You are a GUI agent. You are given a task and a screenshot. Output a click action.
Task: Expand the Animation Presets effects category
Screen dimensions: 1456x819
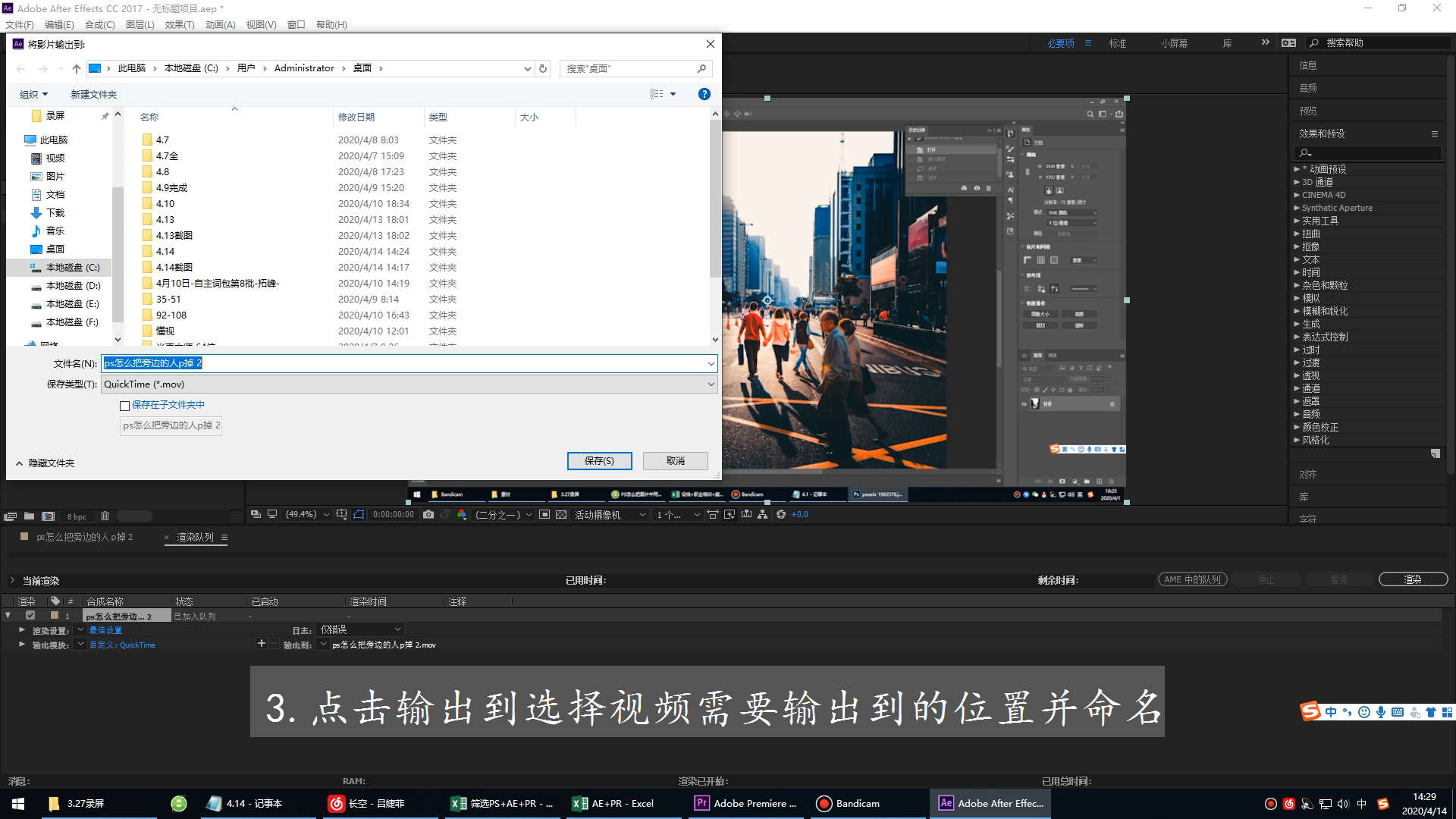1297,169
